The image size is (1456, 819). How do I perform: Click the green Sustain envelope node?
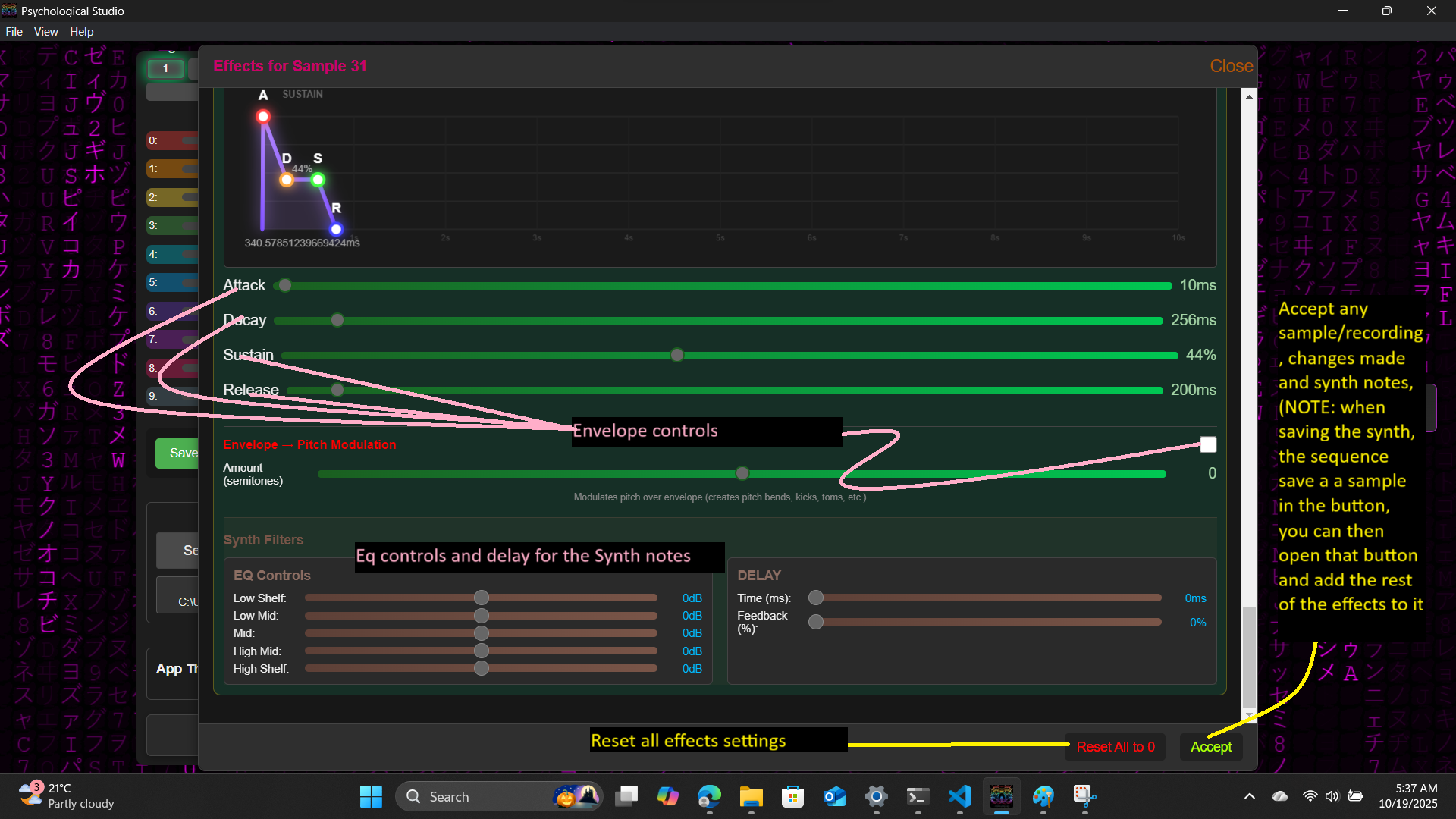pos(318,180)
